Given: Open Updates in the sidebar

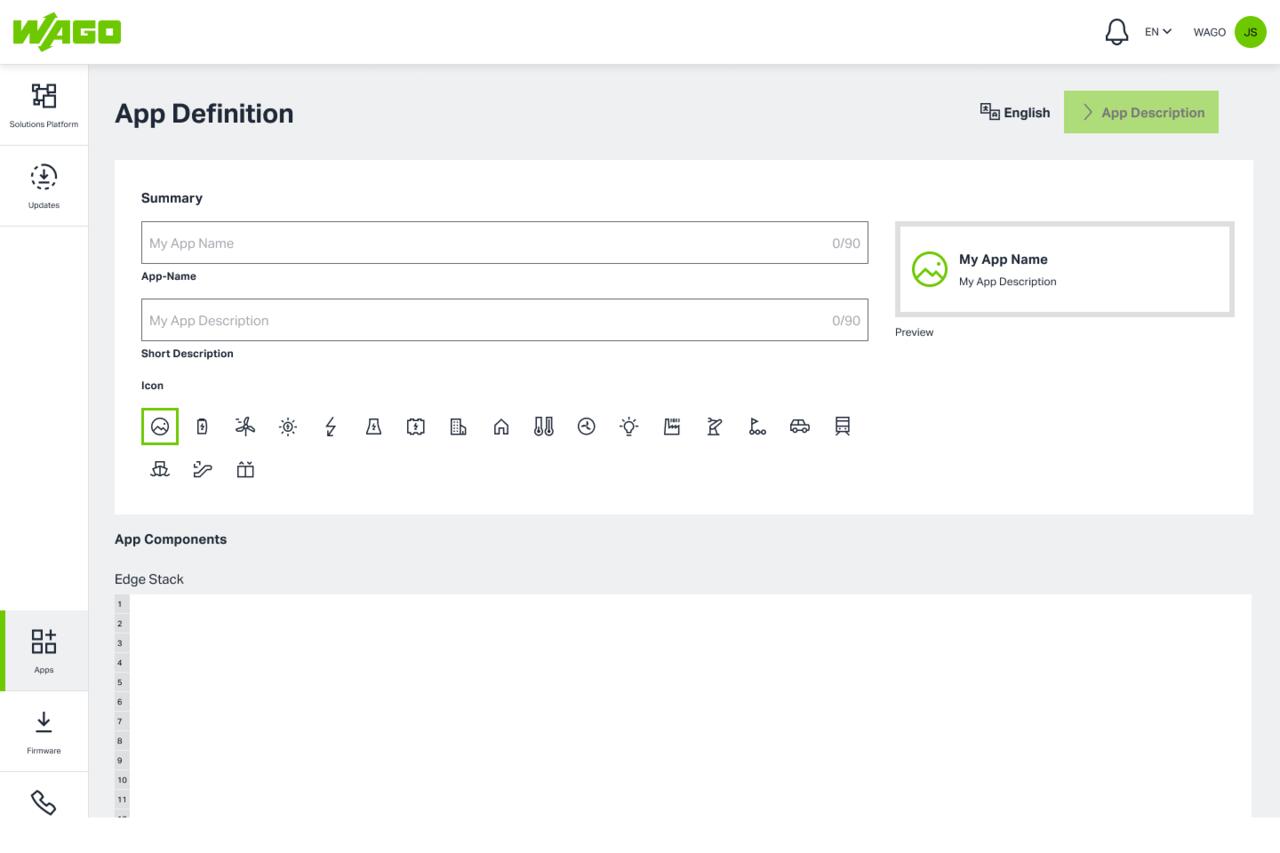Looking at the screenshot, I should [x=44, y=186].
